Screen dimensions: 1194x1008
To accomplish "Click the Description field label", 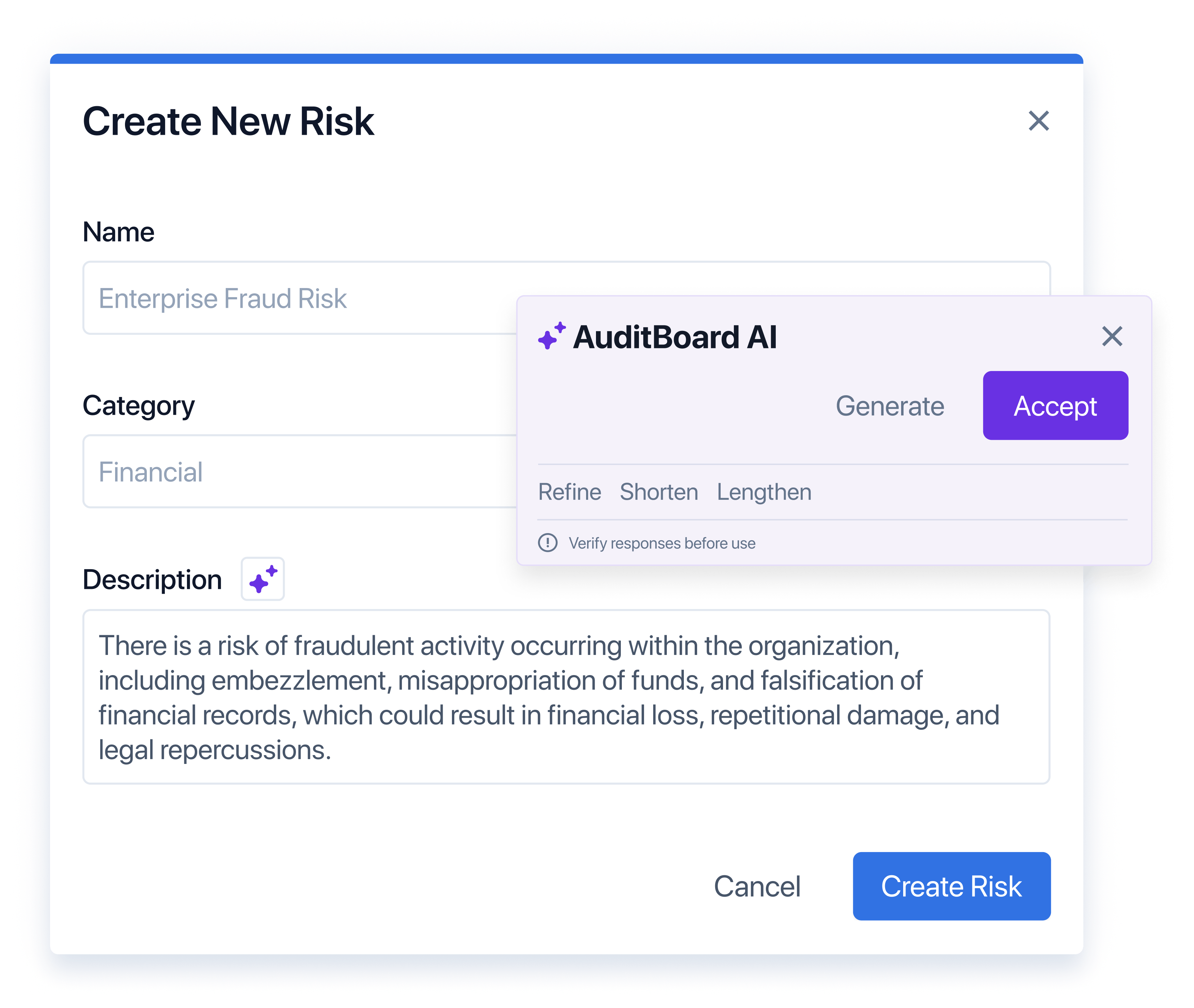I will point(152,579).
